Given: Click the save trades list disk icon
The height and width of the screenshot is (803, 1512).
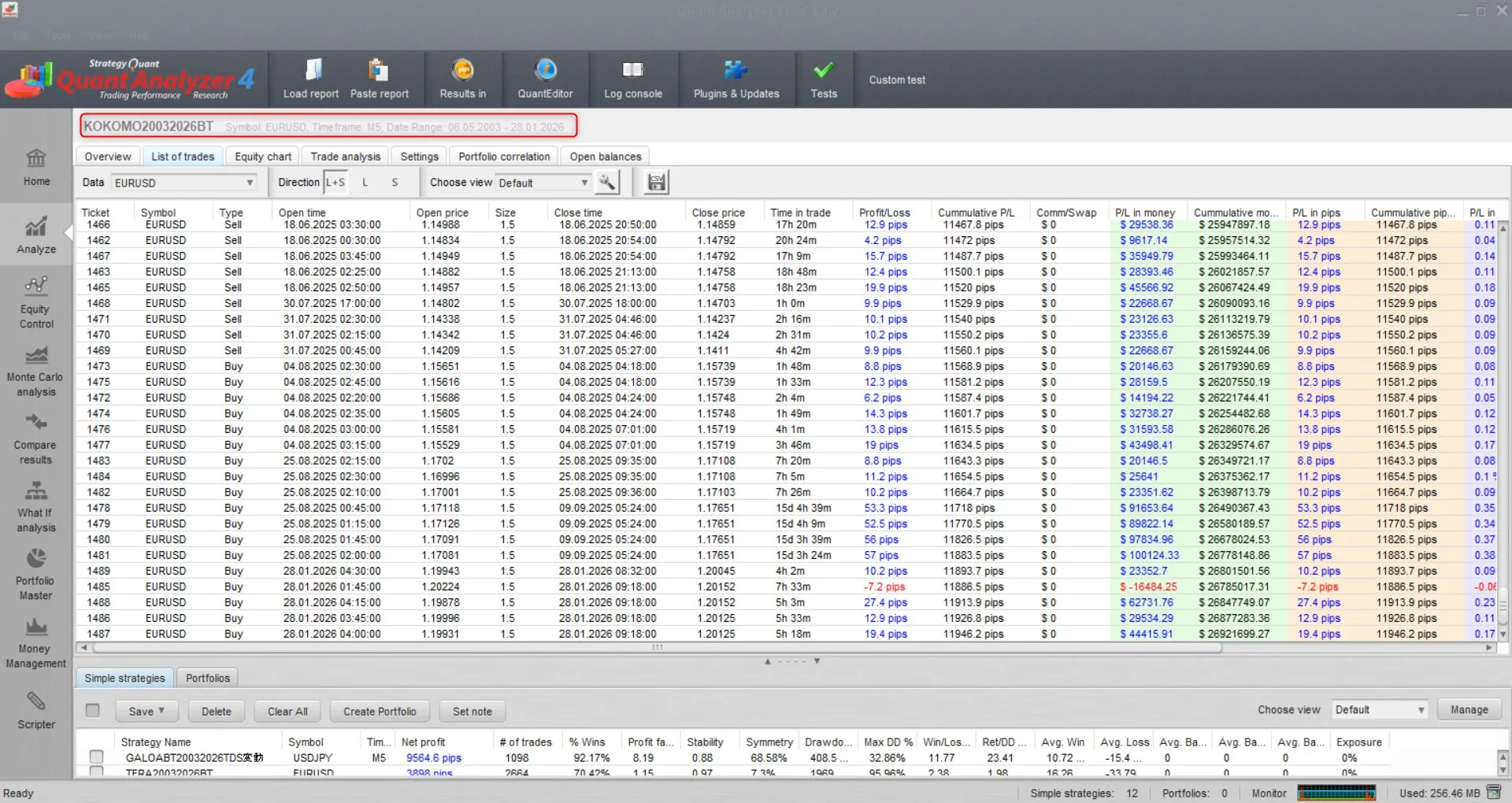Looking at the screenshot, I should coord(656,183).
